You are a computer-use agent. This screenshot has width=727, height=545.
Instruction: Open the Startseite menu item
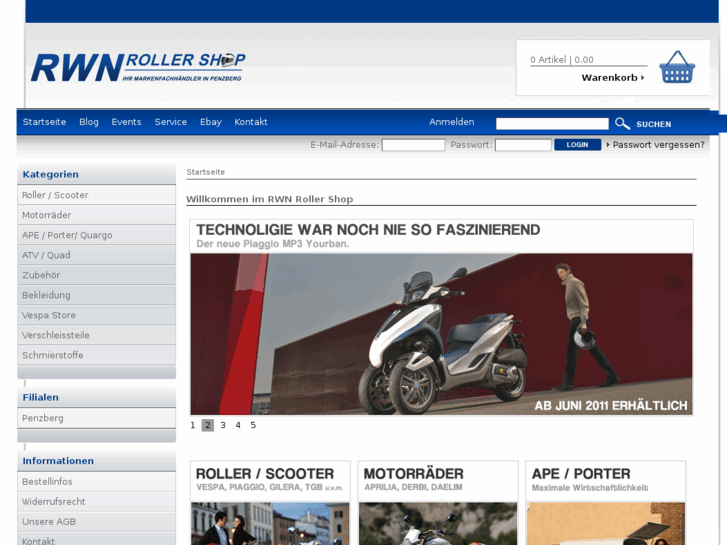point(45,122)
